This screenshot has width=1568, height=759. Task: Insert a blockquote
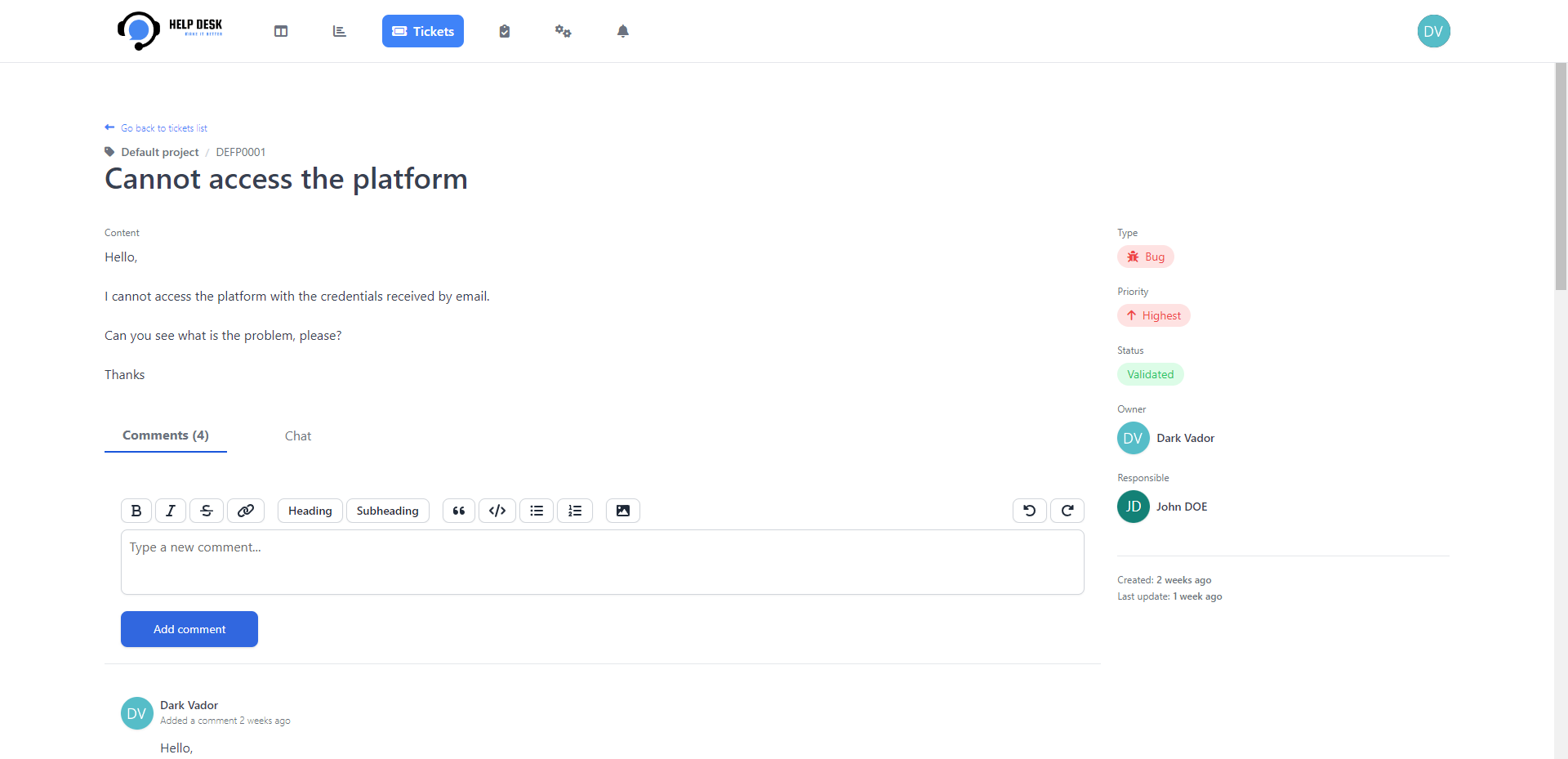click(x=459, y=511)
